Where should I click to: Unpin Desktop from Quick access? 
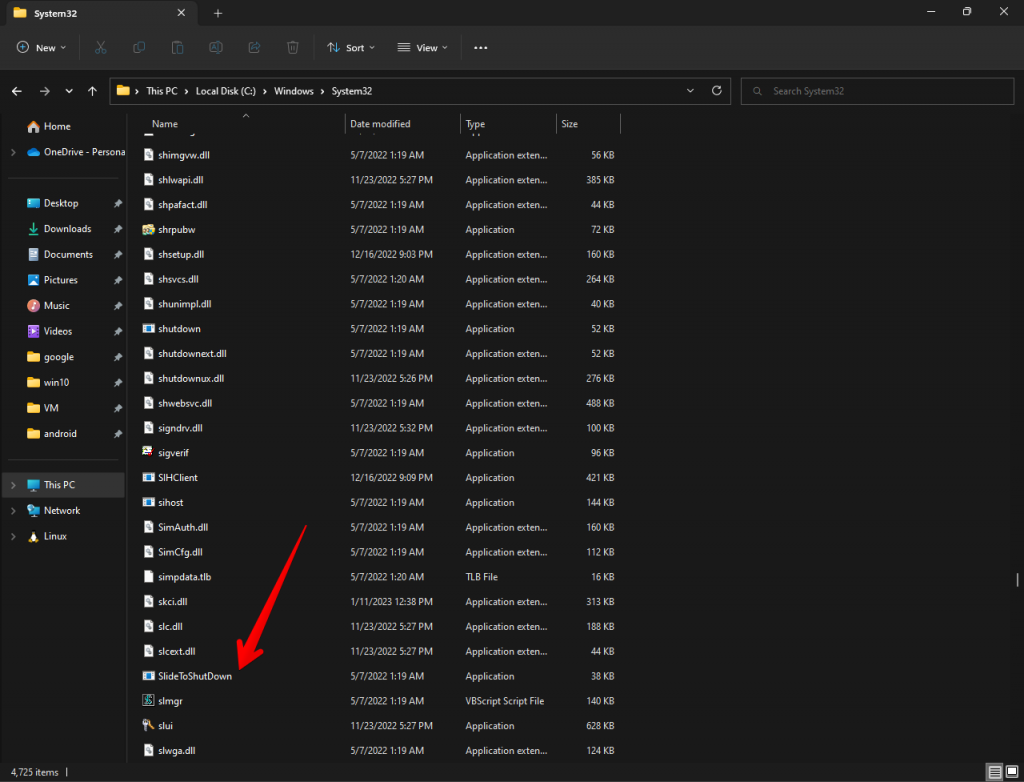pyautogui.click(x=118, y=204)
